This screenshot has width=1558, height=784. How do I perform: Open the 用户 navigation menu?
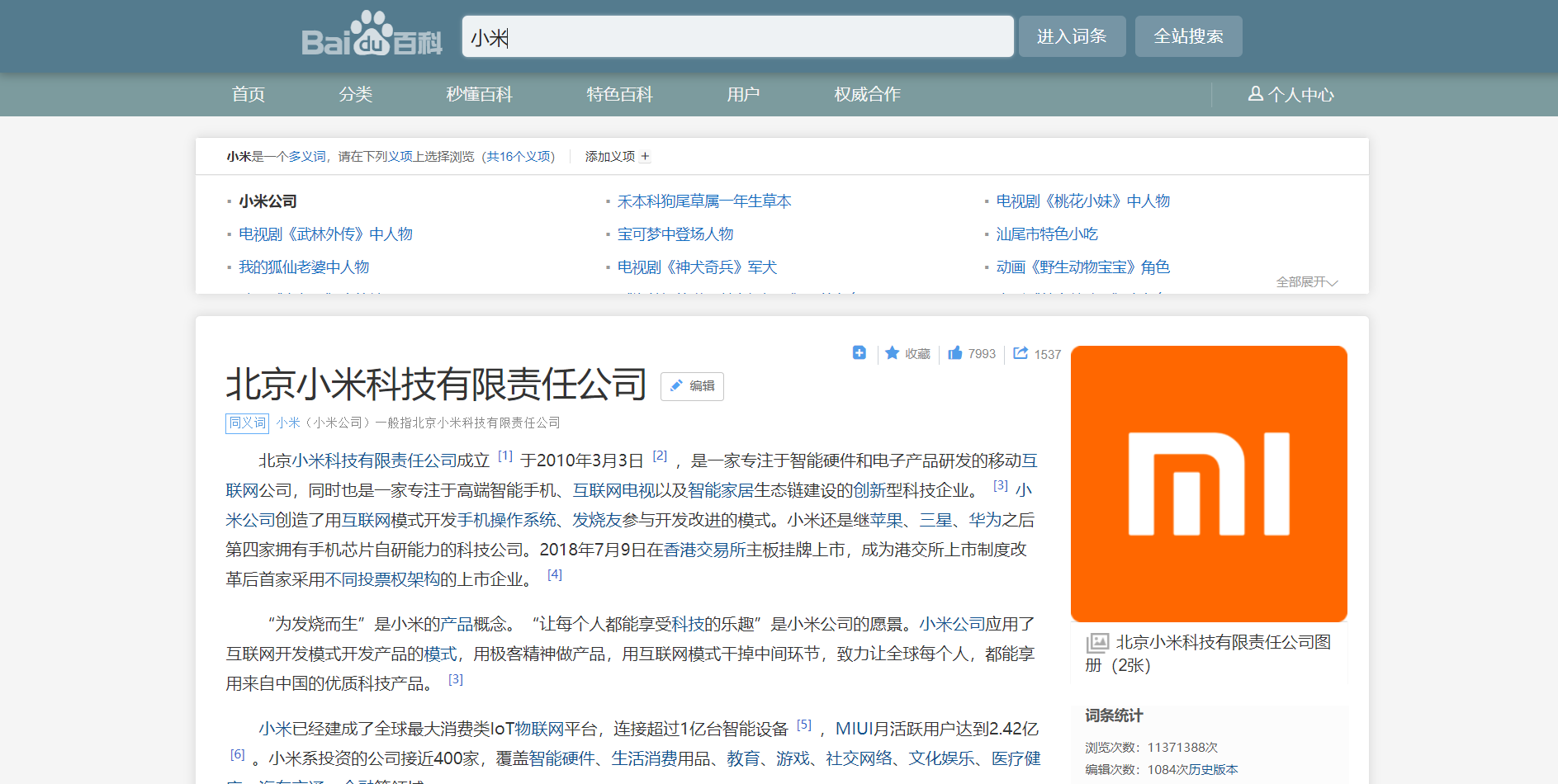click(x=744, y=94)
